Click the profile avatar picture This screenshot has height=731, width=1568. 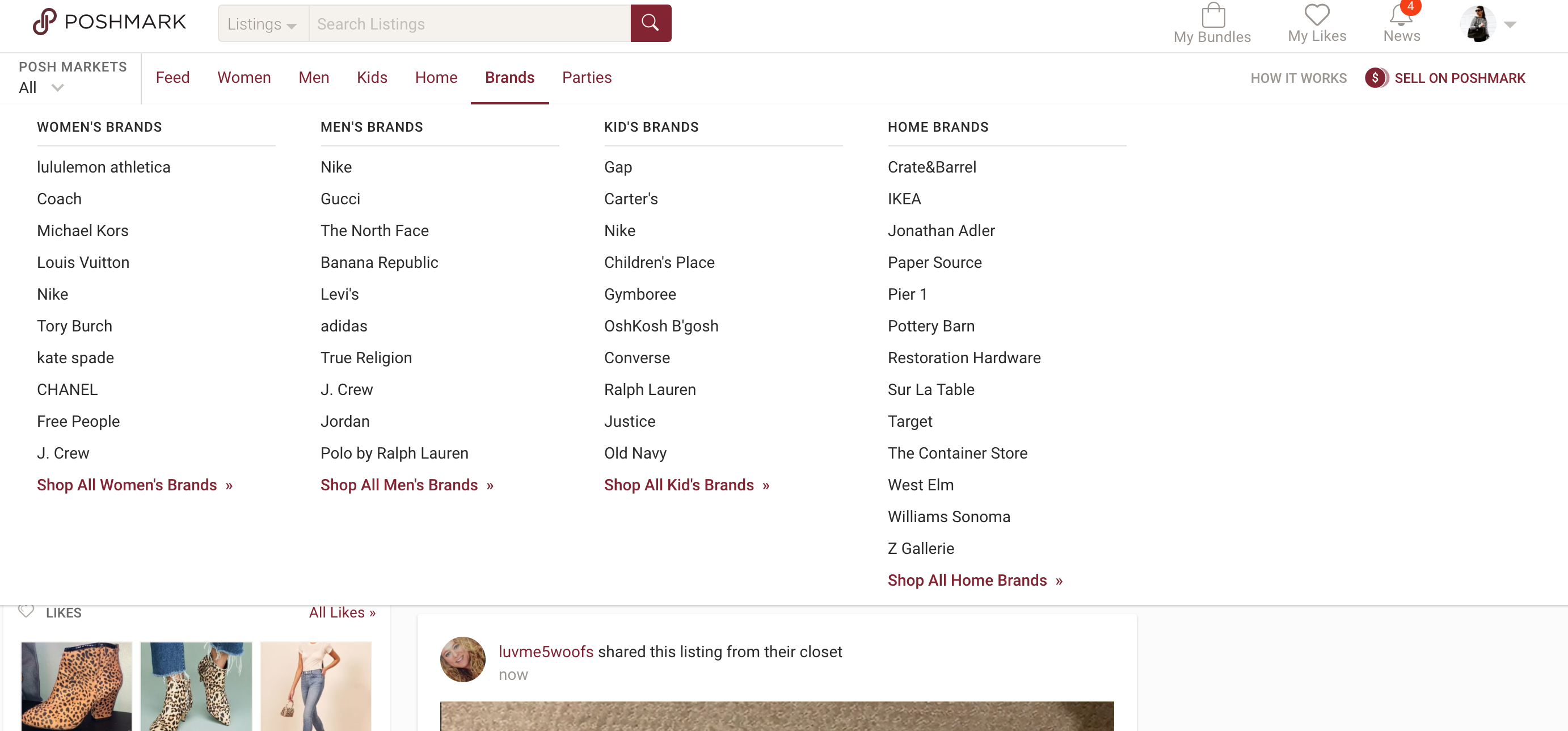pos(1477,24)
